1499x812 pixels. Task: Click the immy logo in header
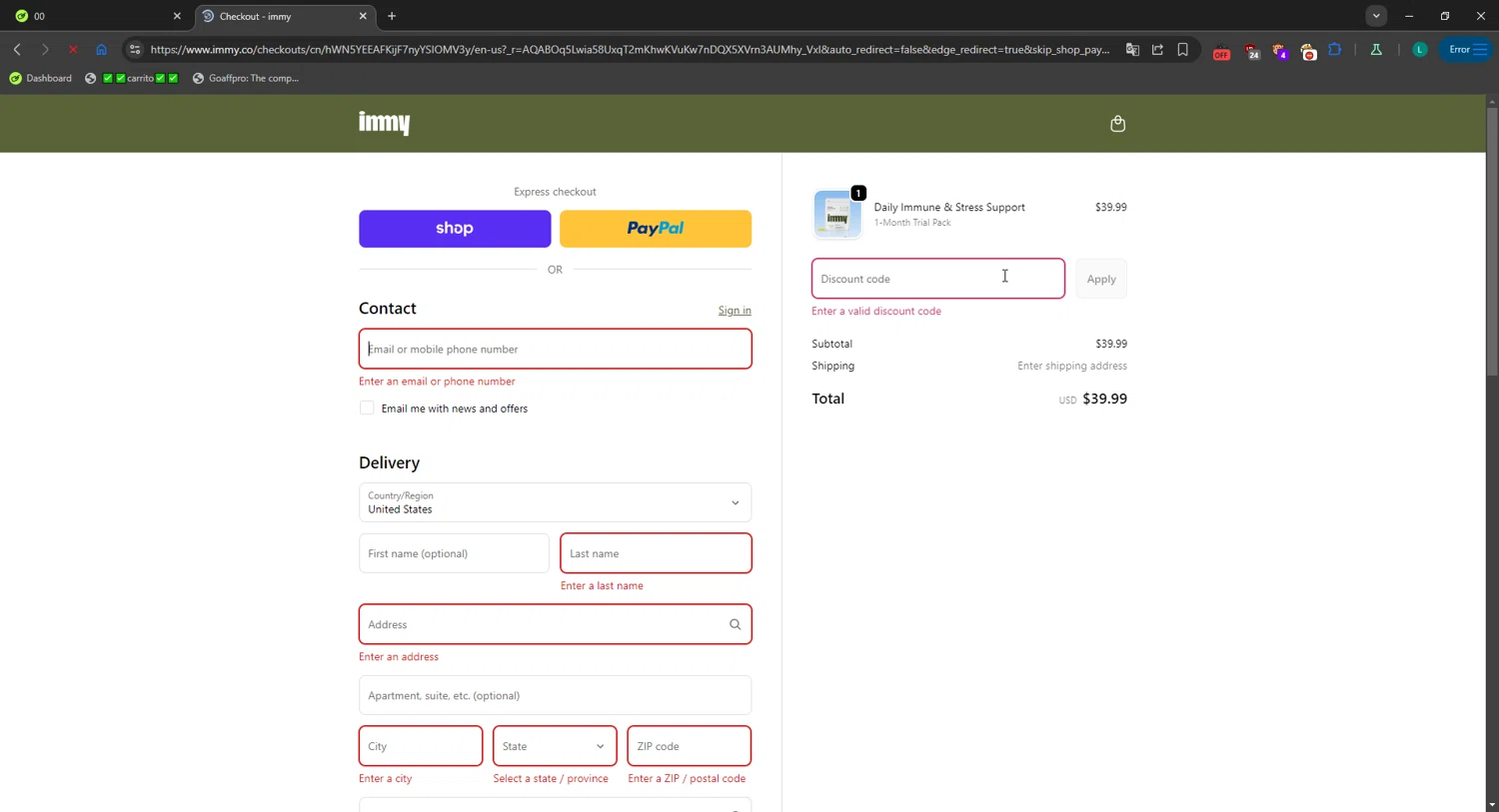click(385, 123)
